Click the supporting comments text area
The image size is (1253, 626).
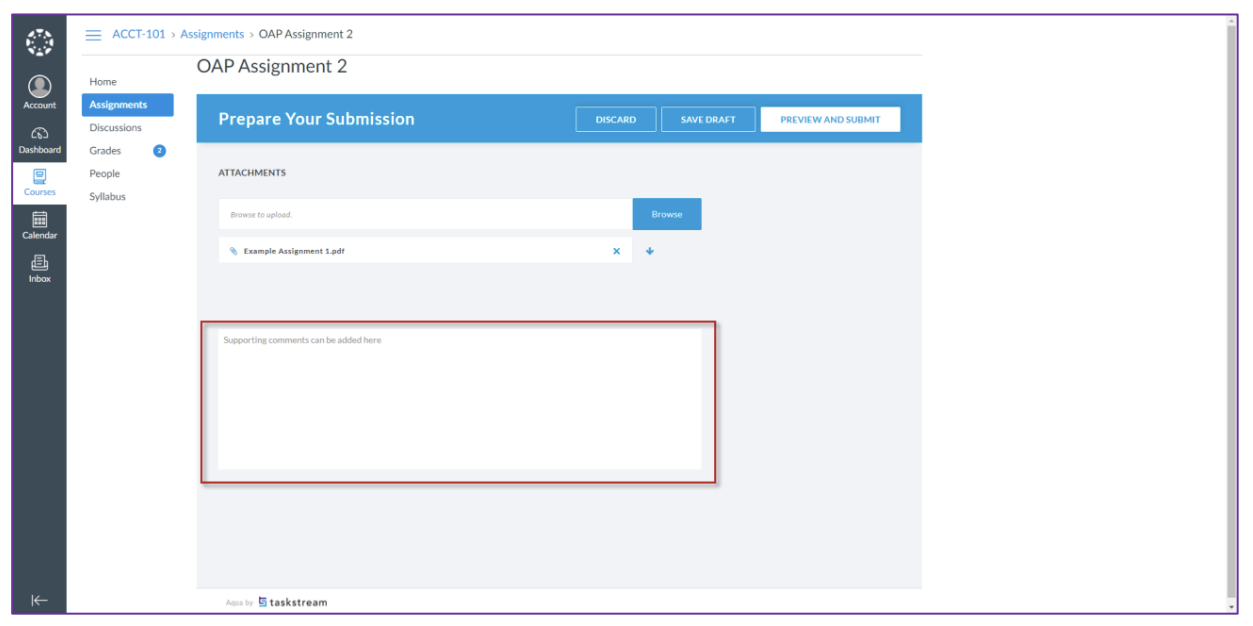click(x=460, y=399)
